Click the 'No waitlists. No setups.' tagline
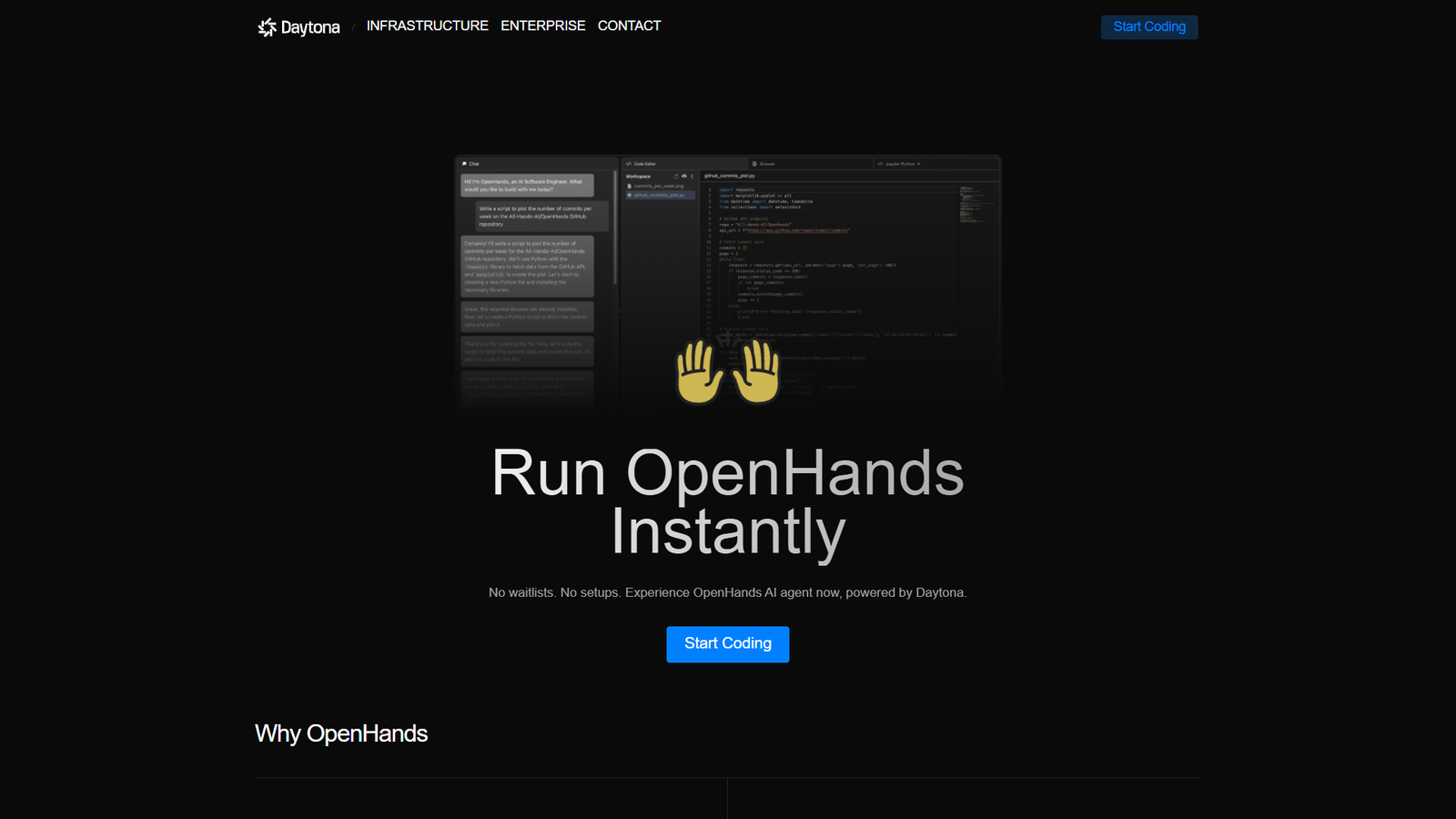This screenshot has height=819, width=1456. [x=727, y=592]
